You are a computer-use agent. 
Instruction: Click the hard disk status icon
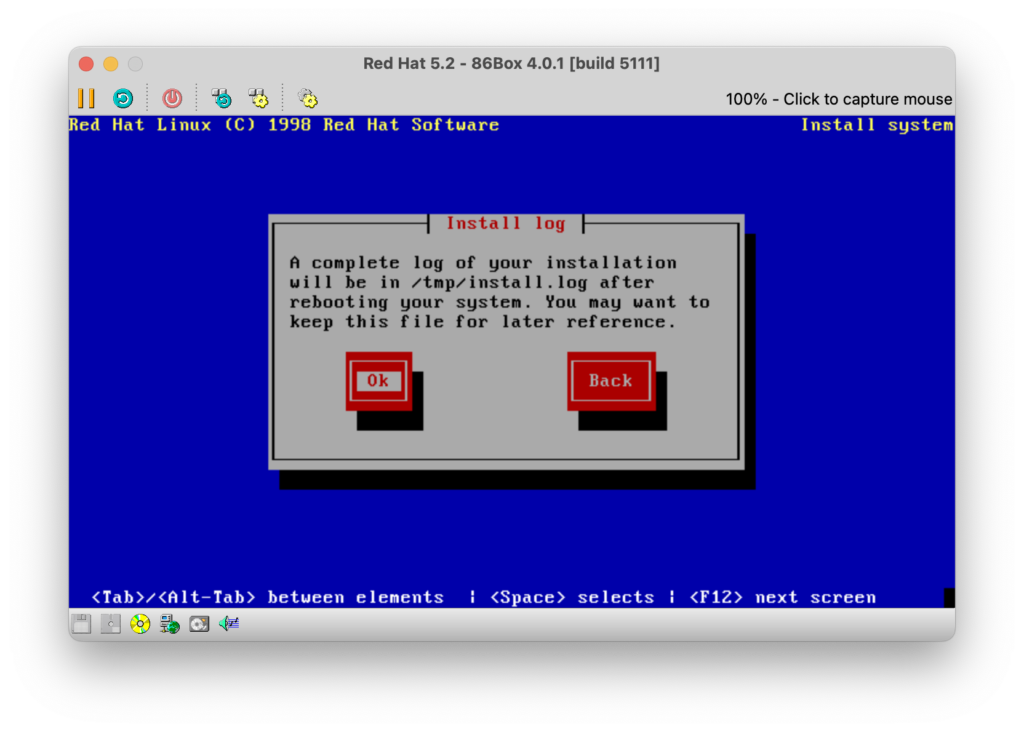199,624
